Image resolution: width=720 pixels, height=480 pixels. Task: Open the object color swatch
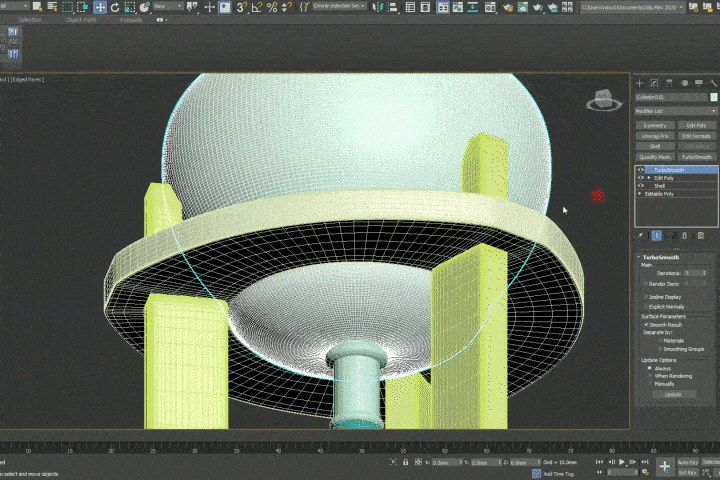point(714,97)
